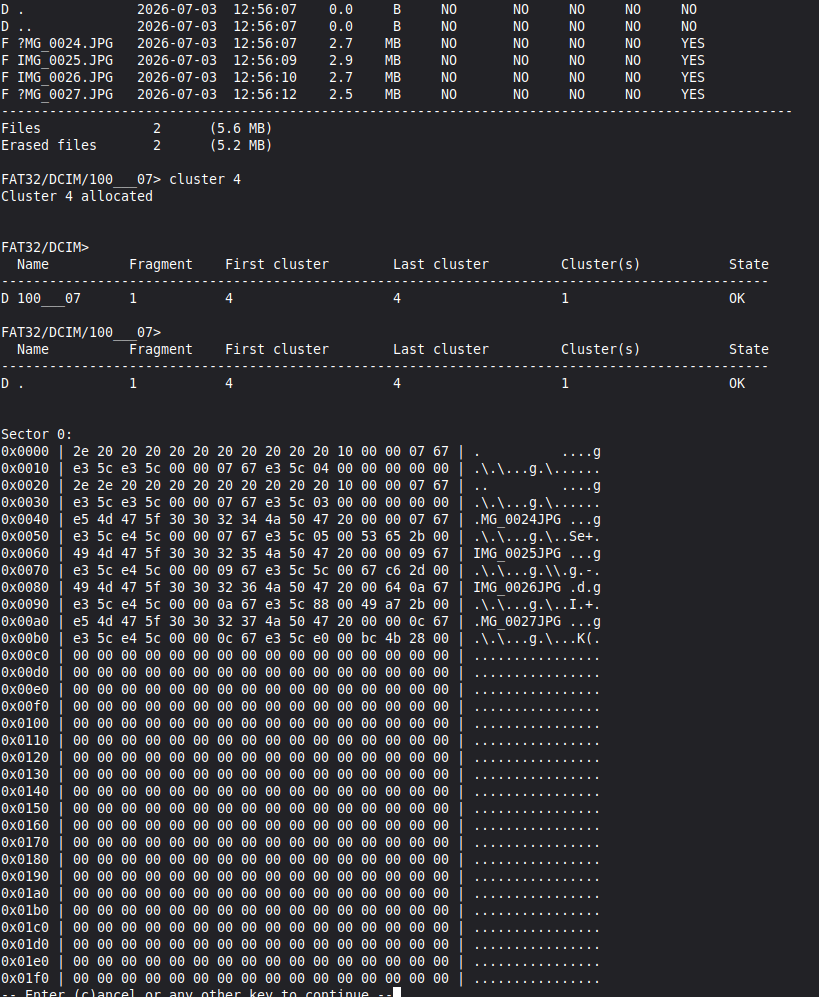Click the FAT32/DCIM> prompt line
The width and height of the screenshot is (819, 997).
pyautogui.click(x=45, y=247)
